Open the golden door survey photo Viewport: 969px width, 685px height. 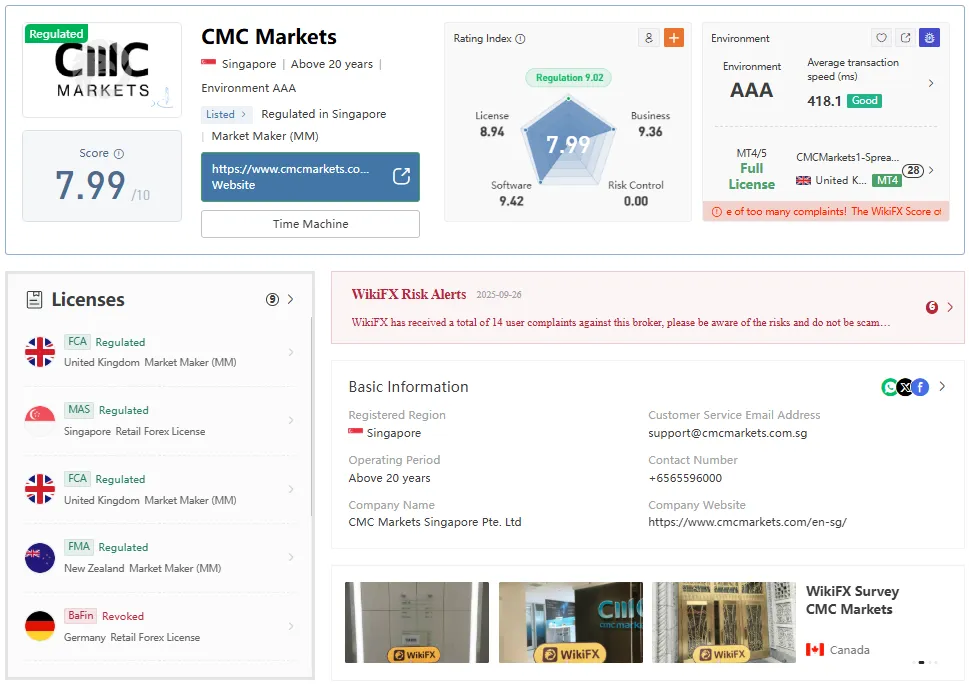[x=724, y=623]
